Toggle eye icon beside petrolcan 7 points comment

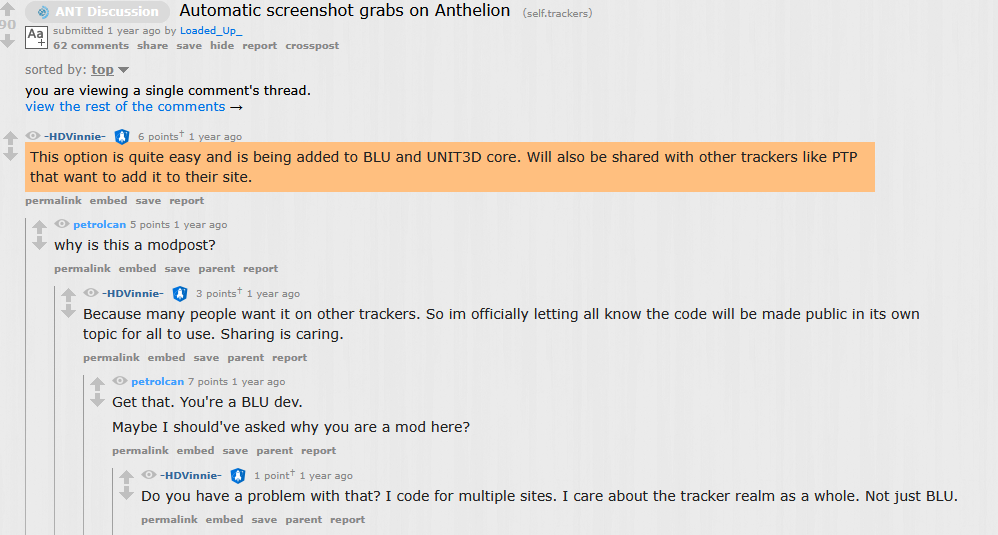pyautogui.click(x=120, y=381)
